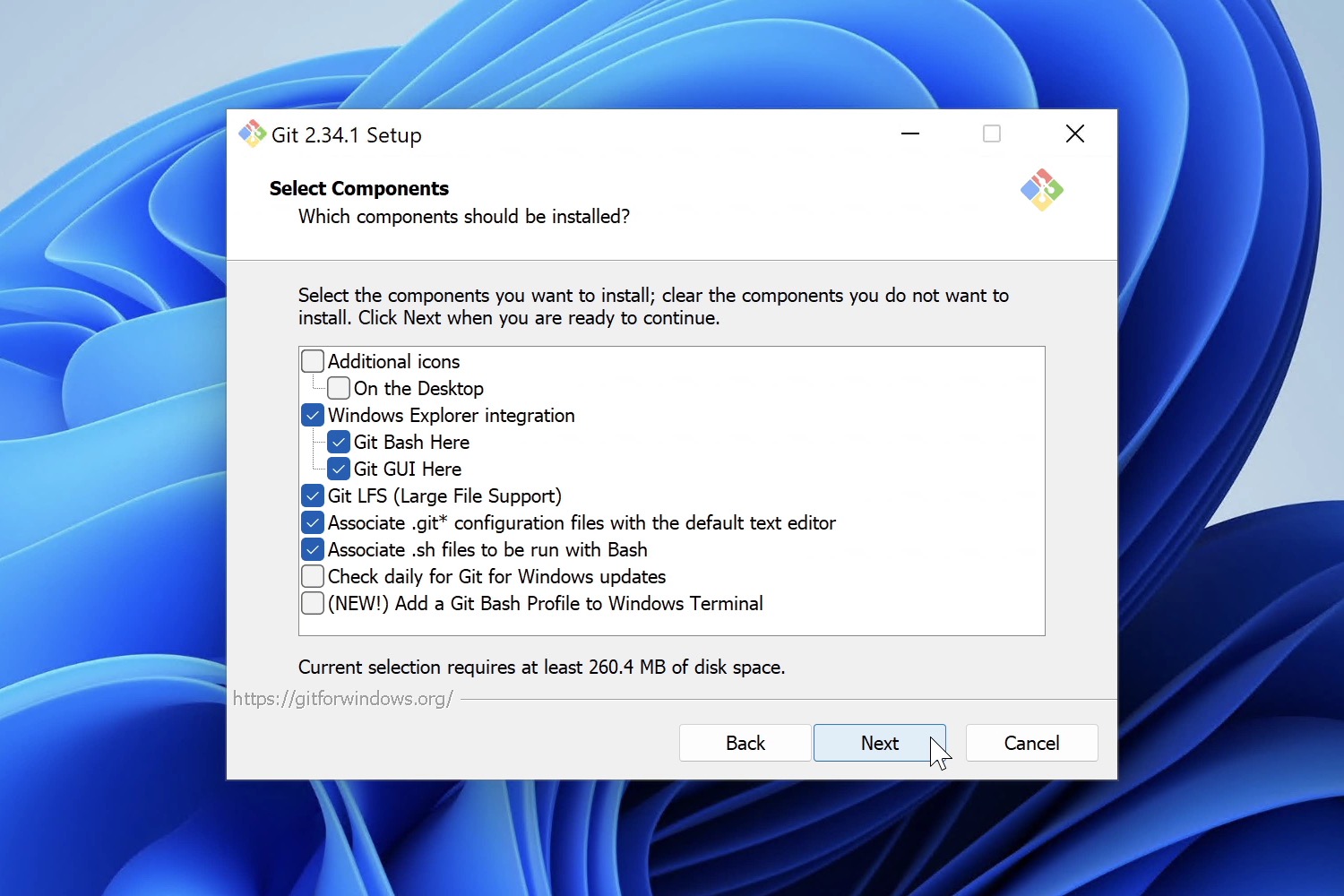The height and width of the screenshot is (896, 1344).
Task: Minimize the Git Setup window
Action: [910, 134]
